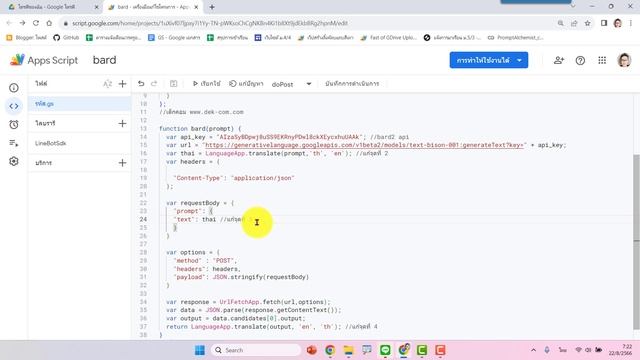Open the Google account avatar
Image resolution: width=640 pixels, height=360 pixels.
624,60
